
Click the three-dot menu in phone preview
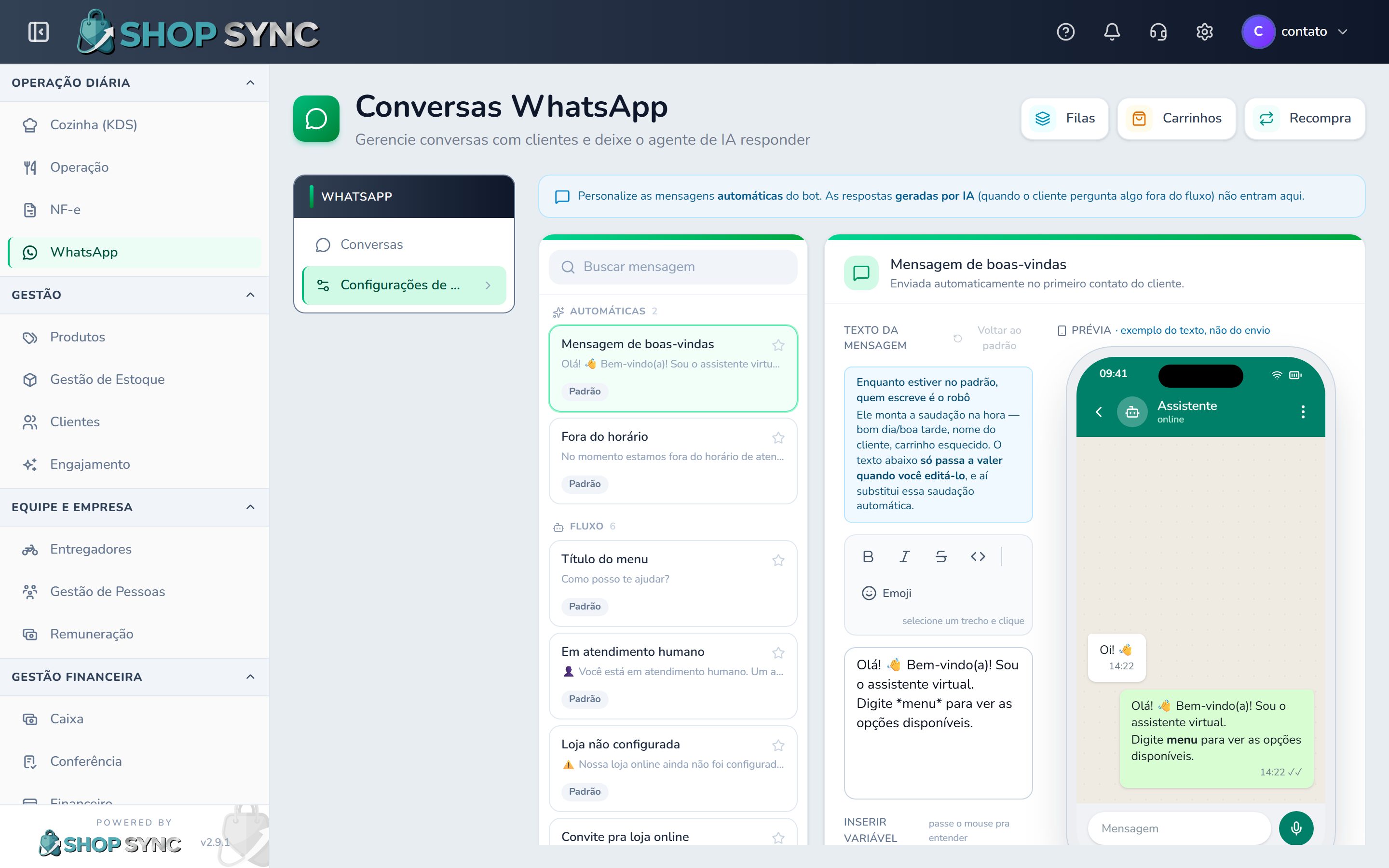point(1303,412)
